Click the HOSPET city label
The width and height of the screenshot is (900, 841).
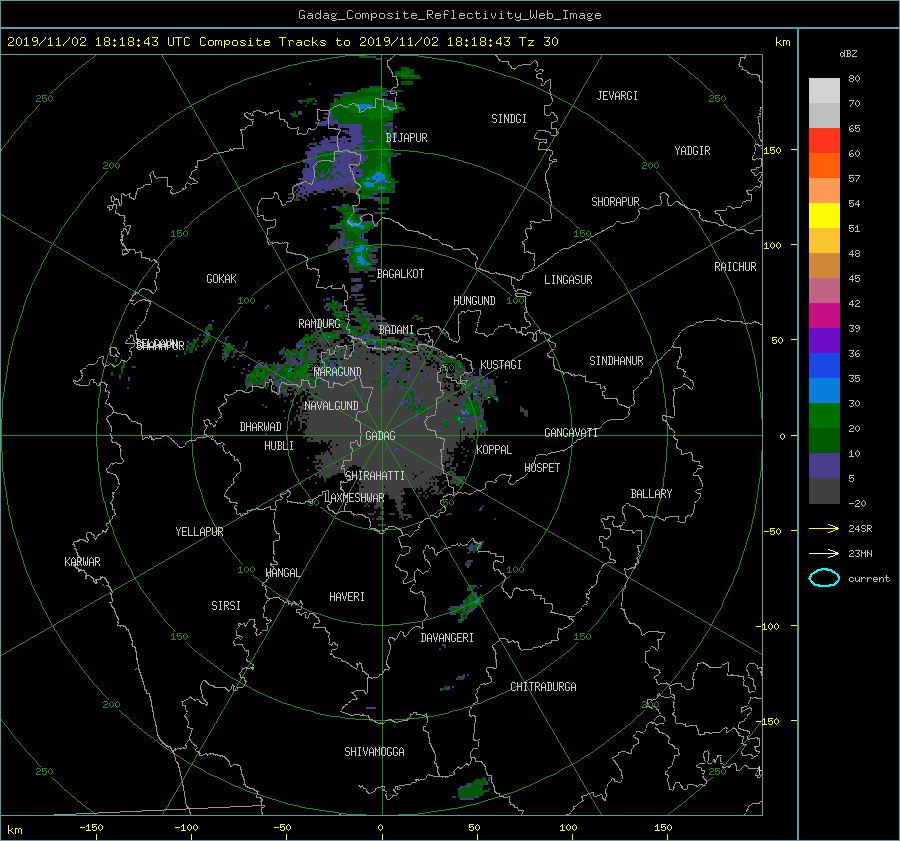coord(542,468)
